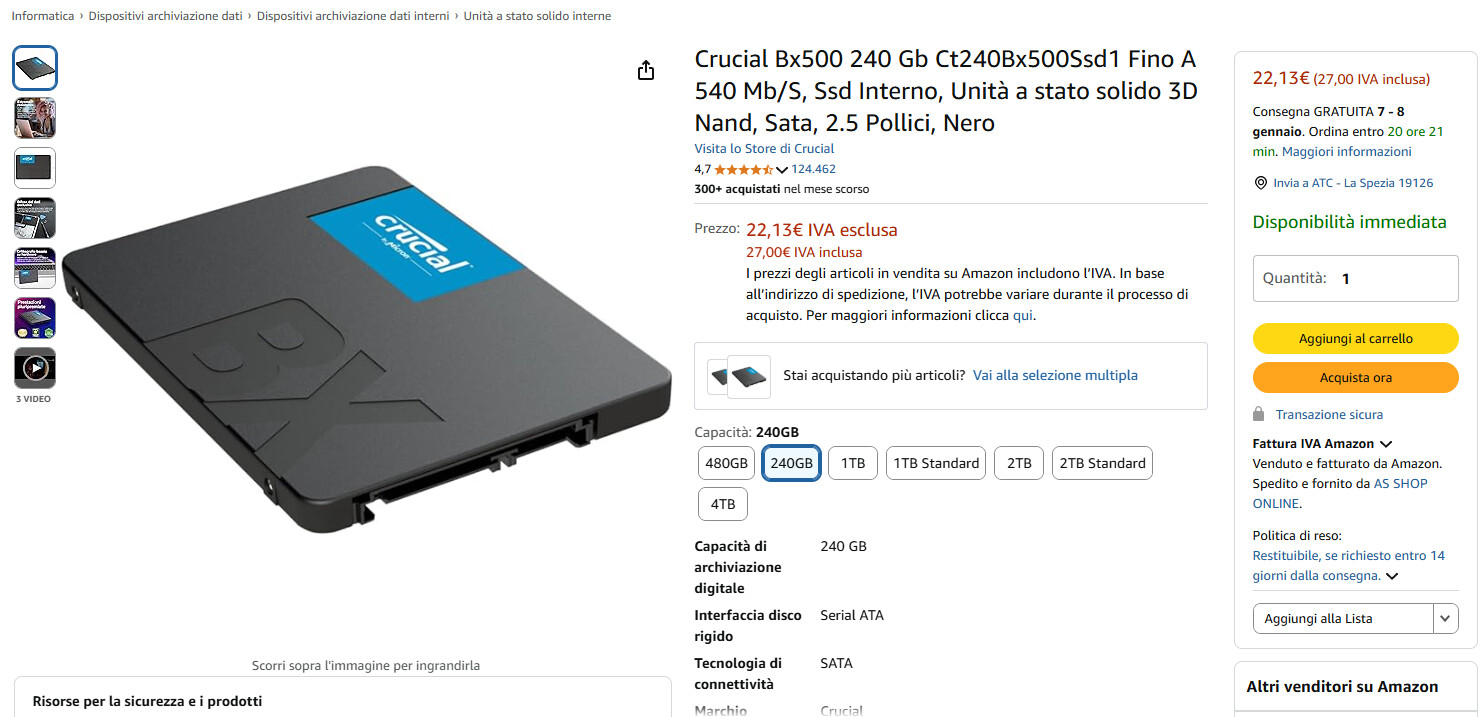The width and height of the screenshot is (1481, 717).
Task: Click the Quantità input field
Action: 1356,279
